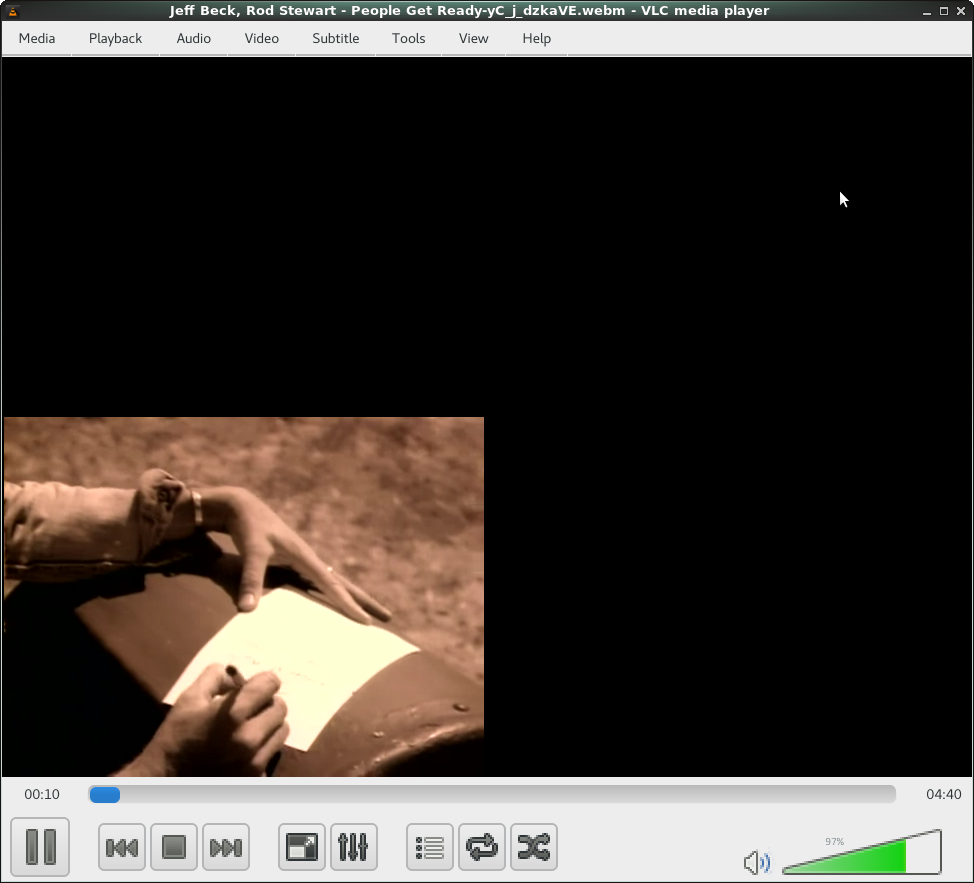This screenshot has height=883, width=974.
Task: Show the playlist view
Action: [x=430, y=847]
